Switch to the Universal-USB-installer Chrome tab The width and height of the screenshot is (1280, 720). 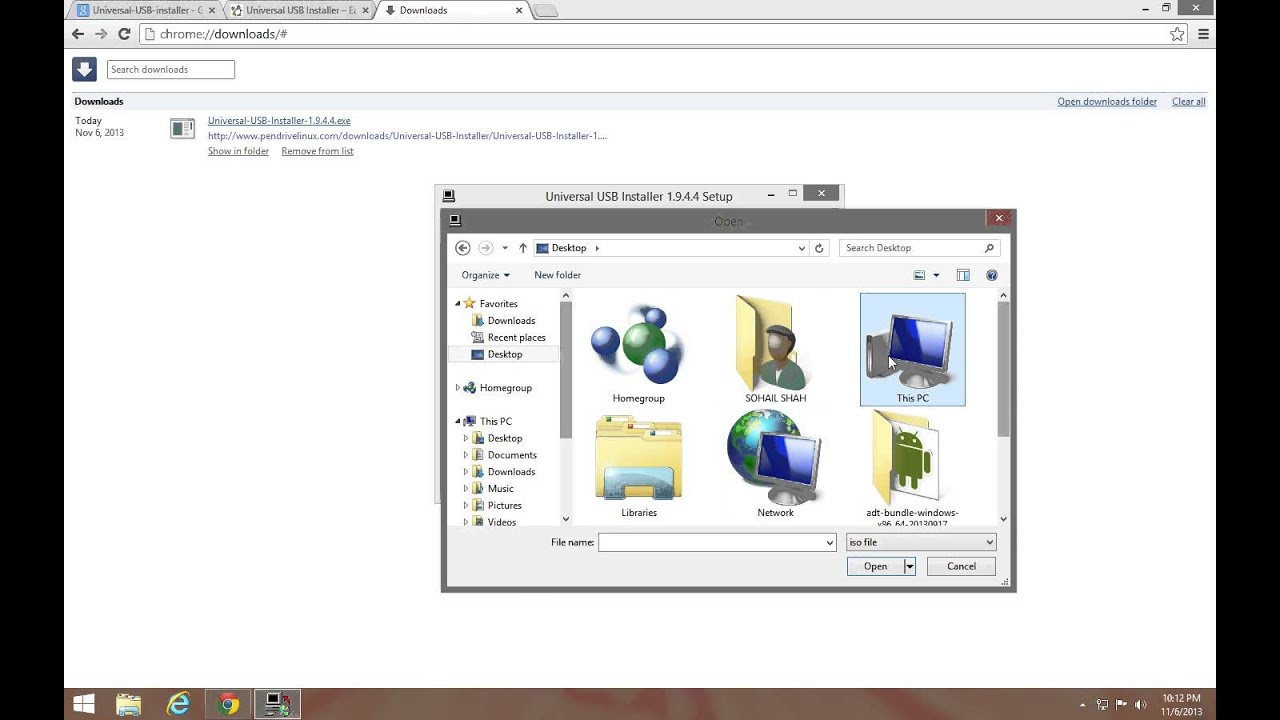coord(146,10)
